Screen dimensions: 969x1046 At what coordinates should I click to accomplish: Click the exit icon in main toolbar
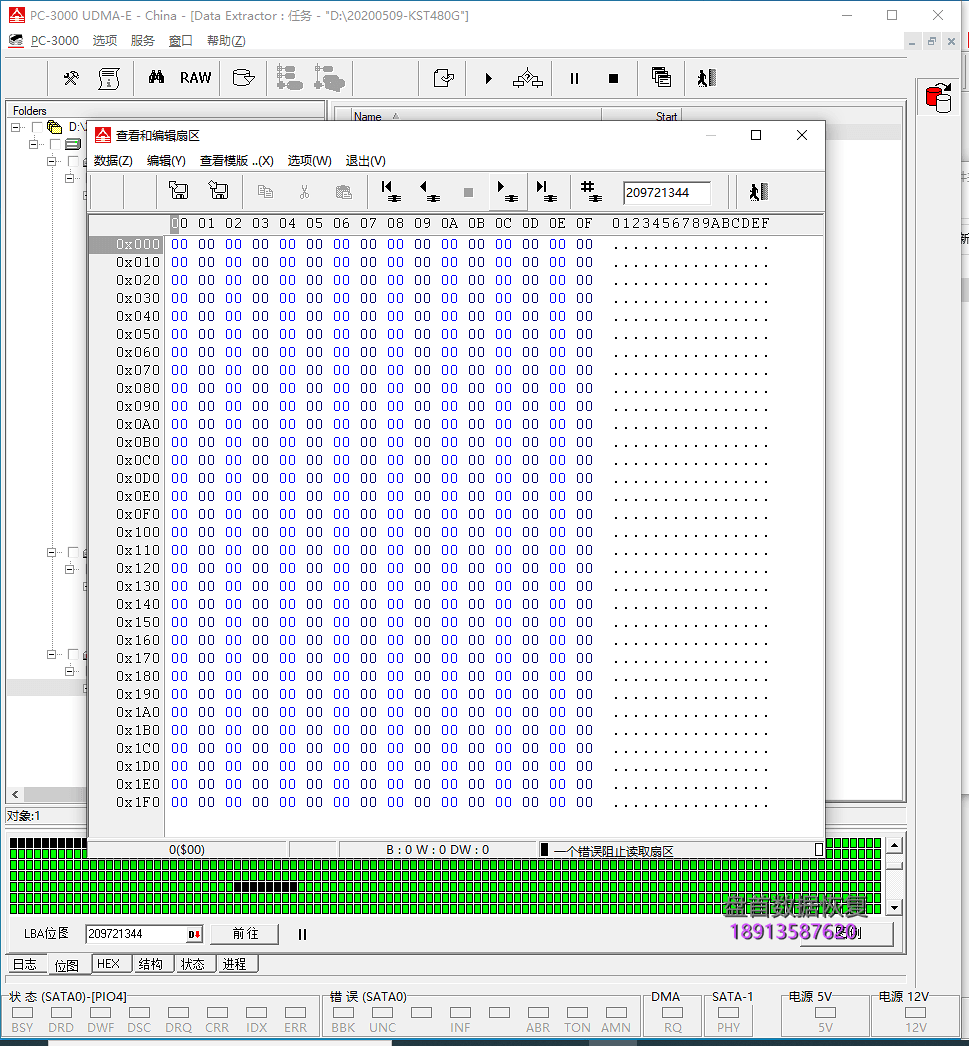tap(706, 79)
